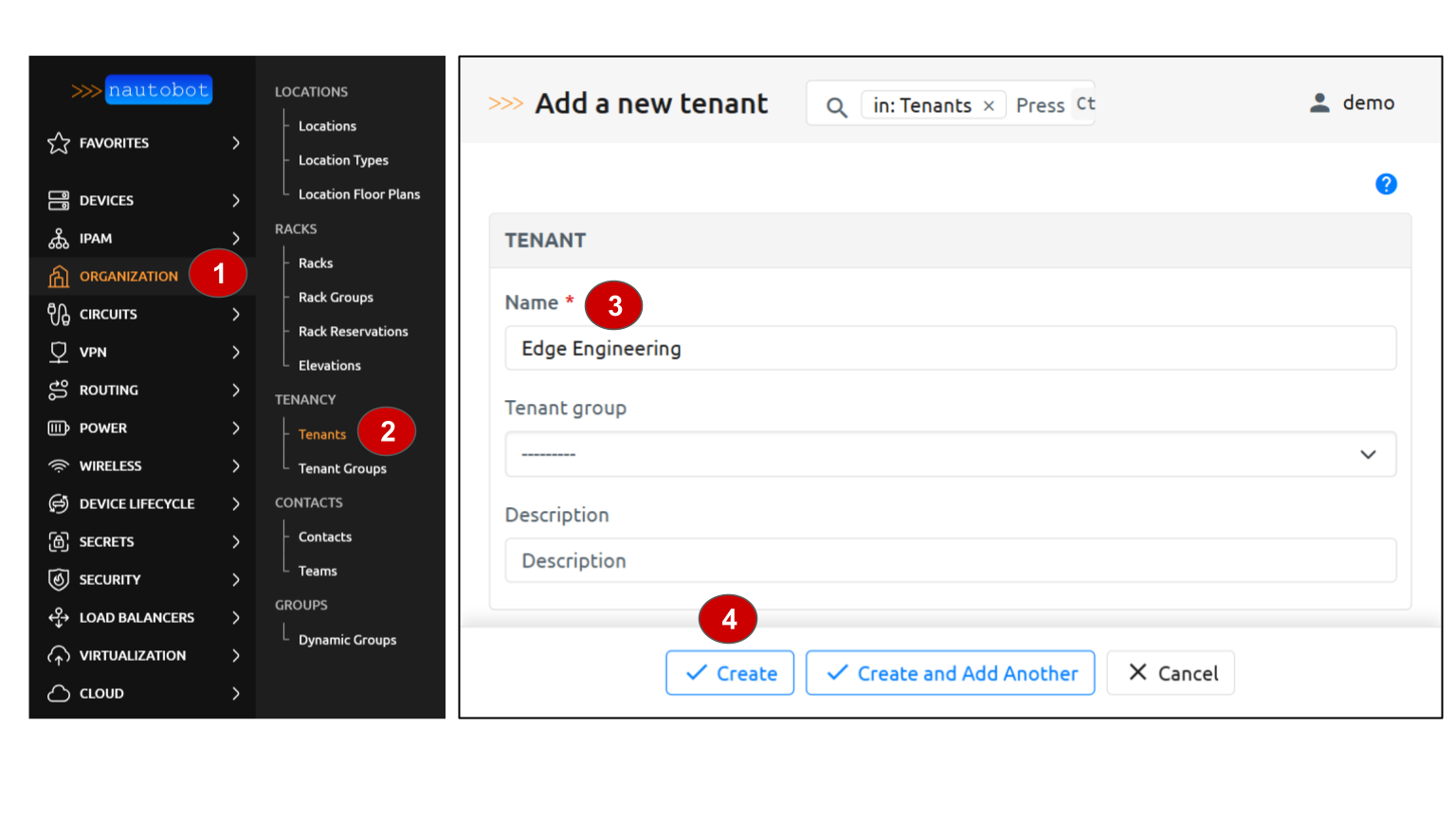1456x819 pixels.
Task: Click the Devices server icon
Action: (59, 200)
